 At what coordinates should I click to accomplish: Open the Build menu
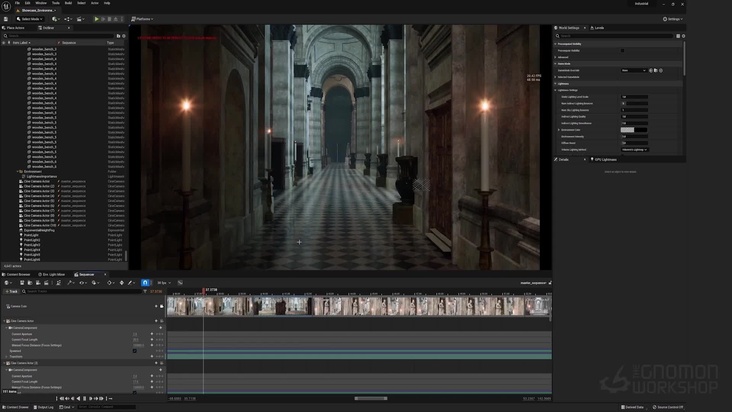68,3
